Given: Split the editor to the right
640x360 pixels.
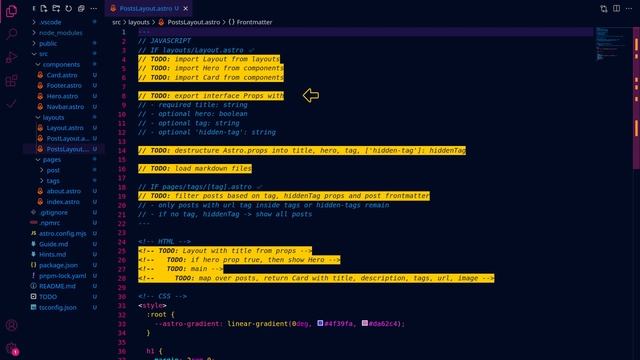Looking at the screenshot, I should click(616, 9).
